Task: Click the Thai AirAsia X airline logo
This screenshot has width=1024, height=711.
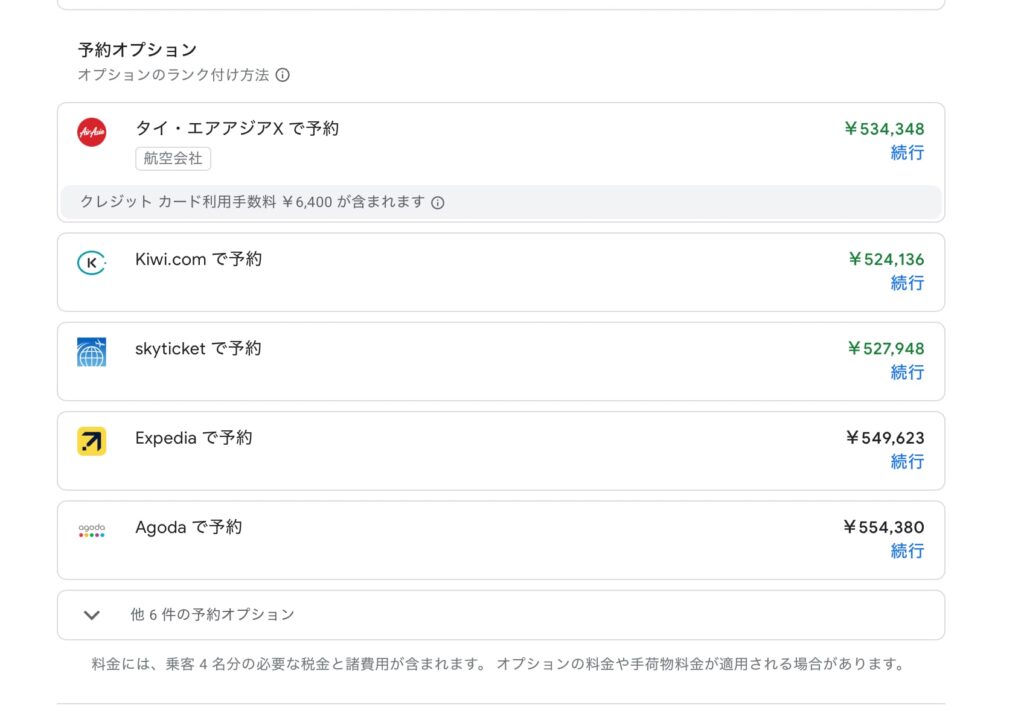Action: 92,132
